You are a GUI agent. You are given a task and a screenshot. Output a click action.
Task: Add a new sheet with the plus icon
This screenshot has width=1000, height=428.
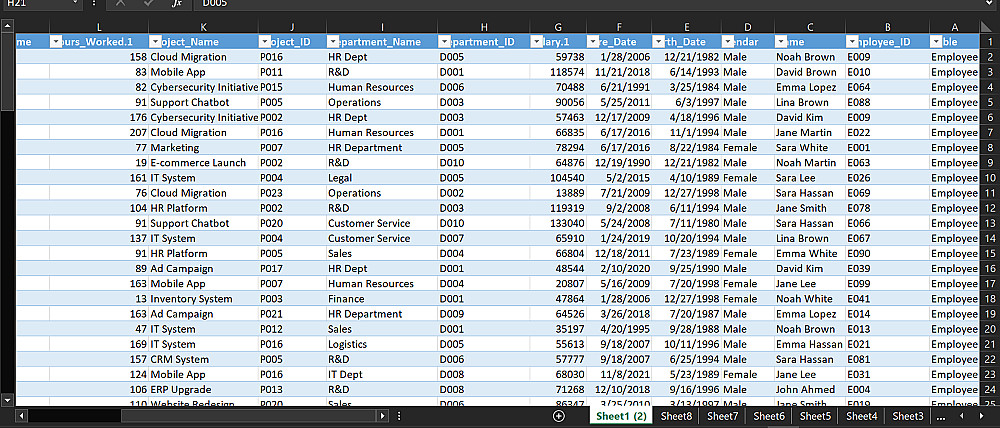559,416
